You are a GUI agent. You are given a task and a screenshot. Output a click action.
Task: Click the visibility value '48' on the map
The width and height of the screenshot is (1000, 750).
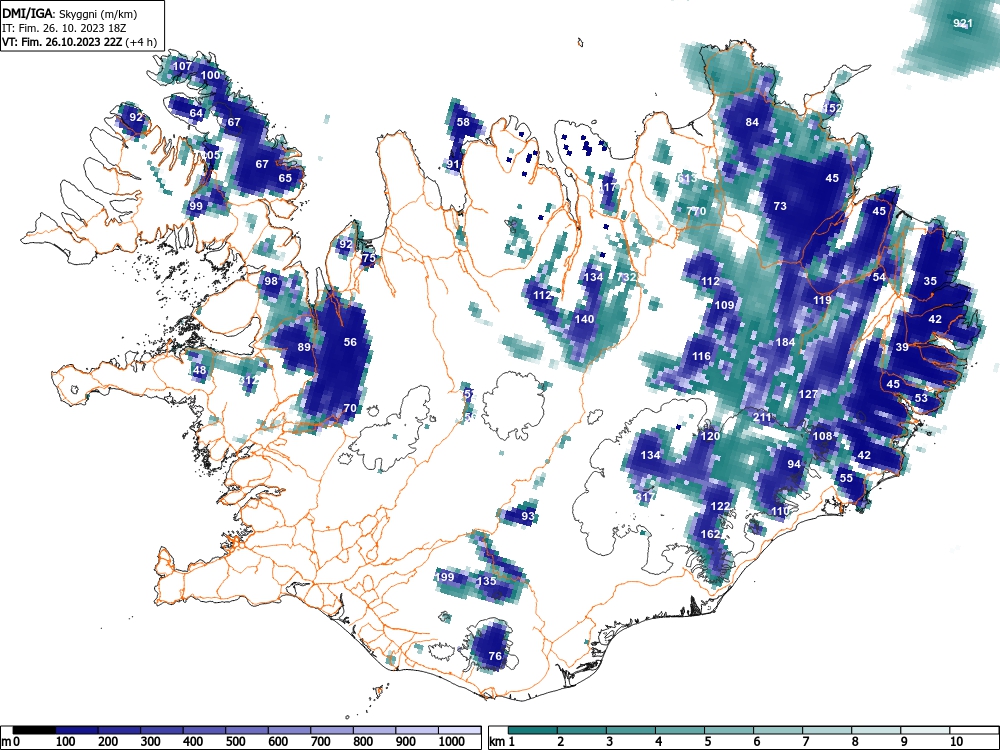coord(200,371)
